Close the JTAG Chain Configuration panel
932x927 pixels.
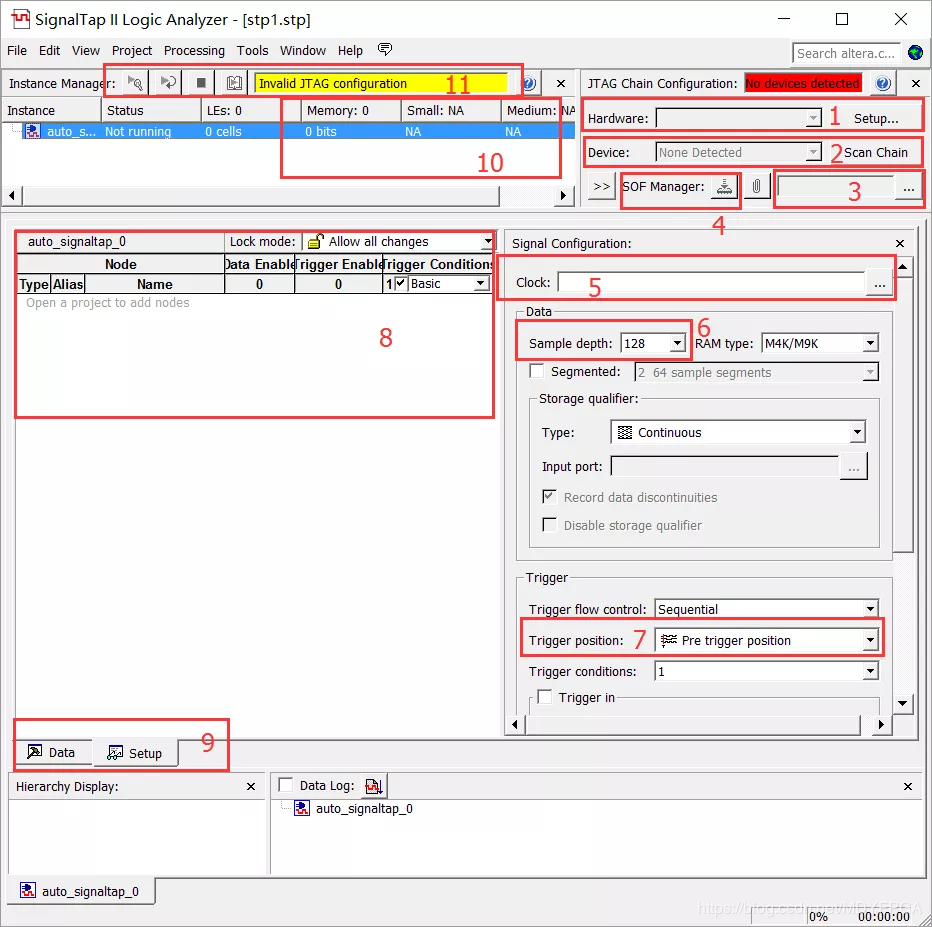pos(916,83)
